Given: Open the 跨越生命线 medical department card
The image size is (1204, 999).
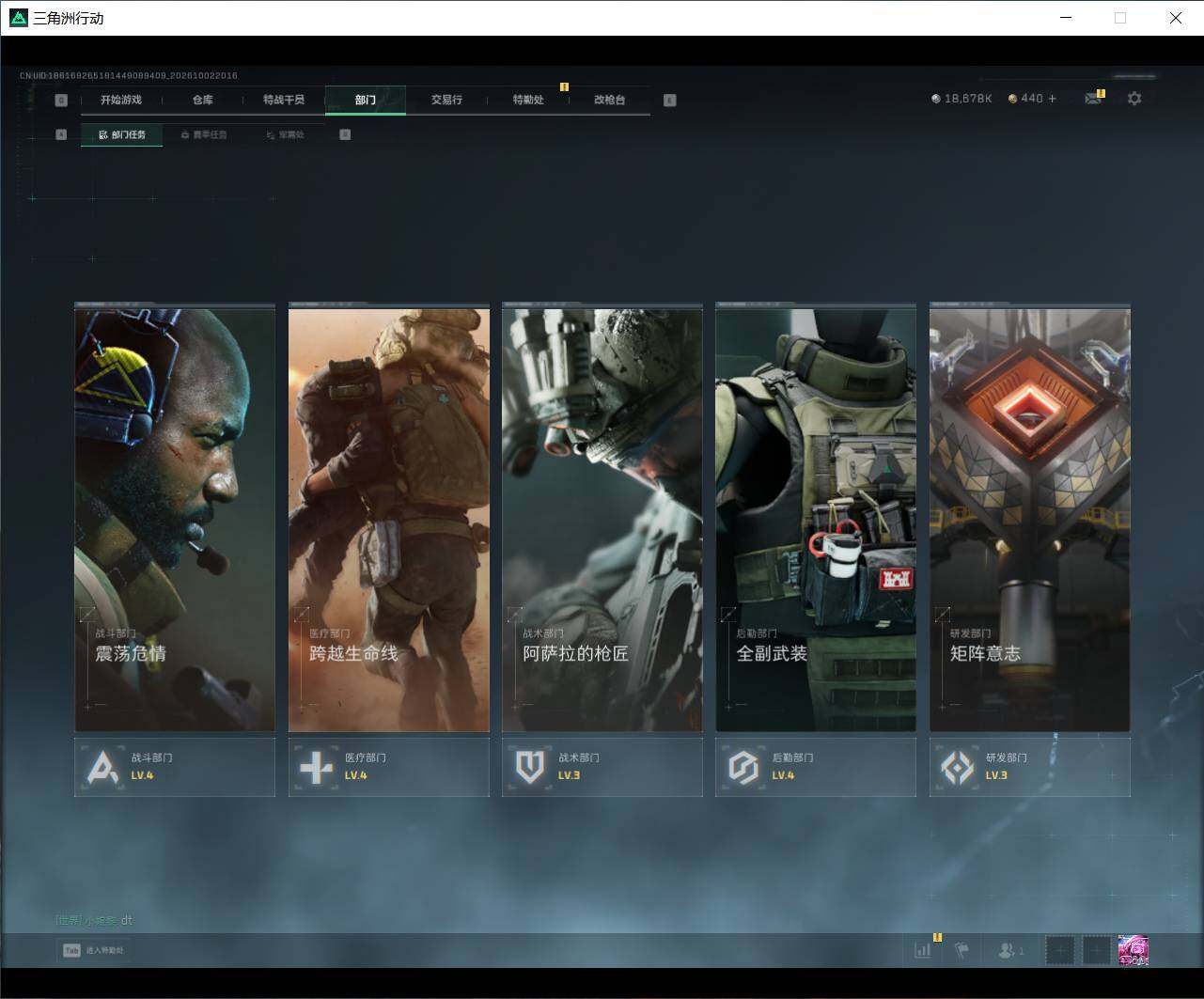Looking at the screenshot, I should tap(389, 519).
